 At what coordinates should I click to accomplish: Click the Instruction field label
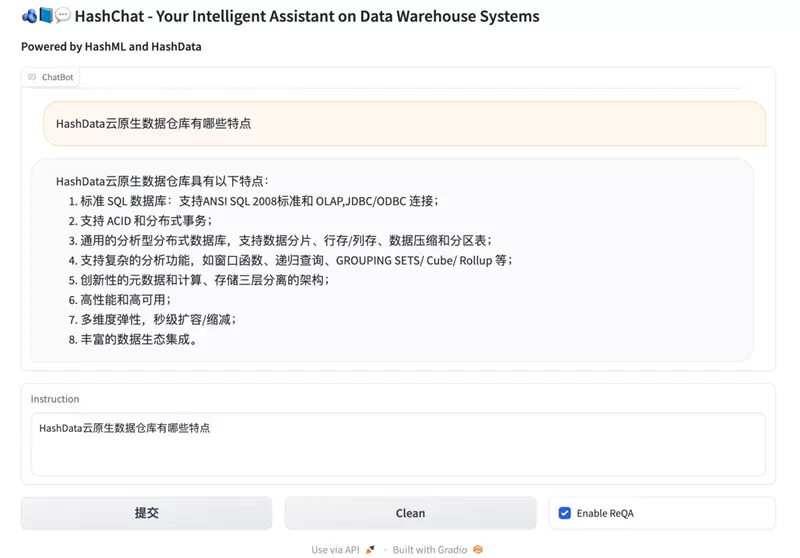coord(55,399)
